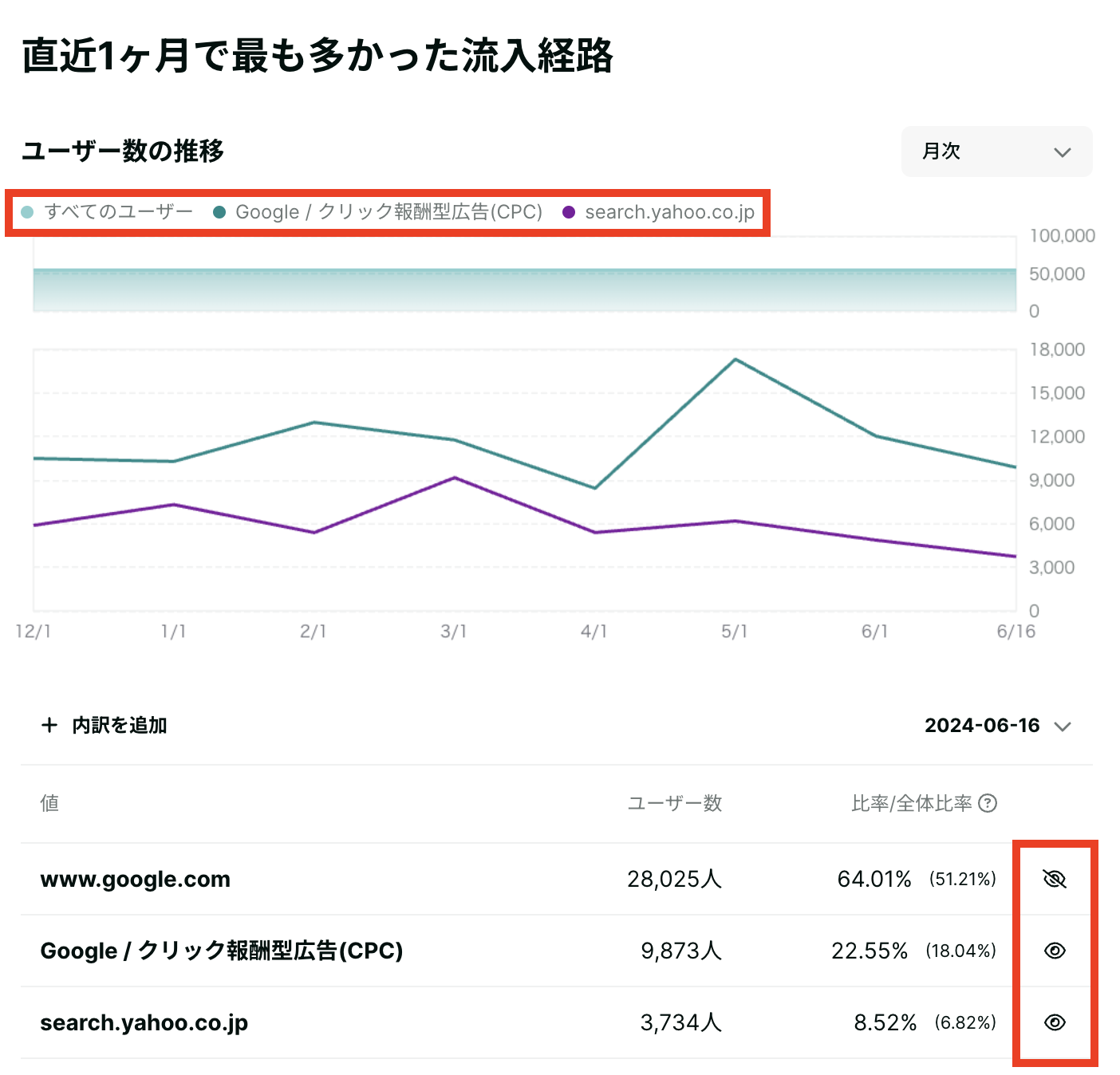Click the ユーザー数 column header
The image size is (1120, 1075).
(x=675, y=803)
